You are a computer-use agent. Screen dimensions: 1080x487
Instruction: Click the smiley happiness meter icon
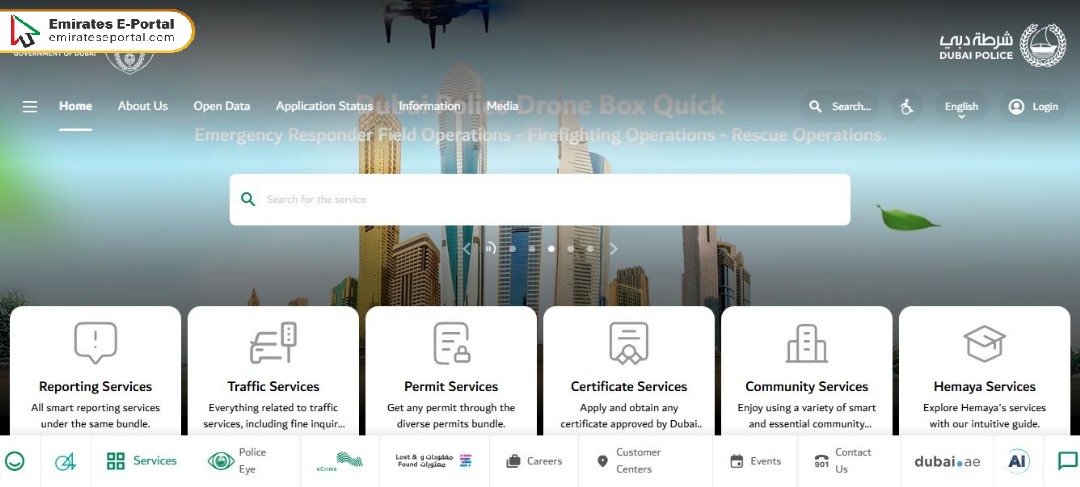(15, 461)
